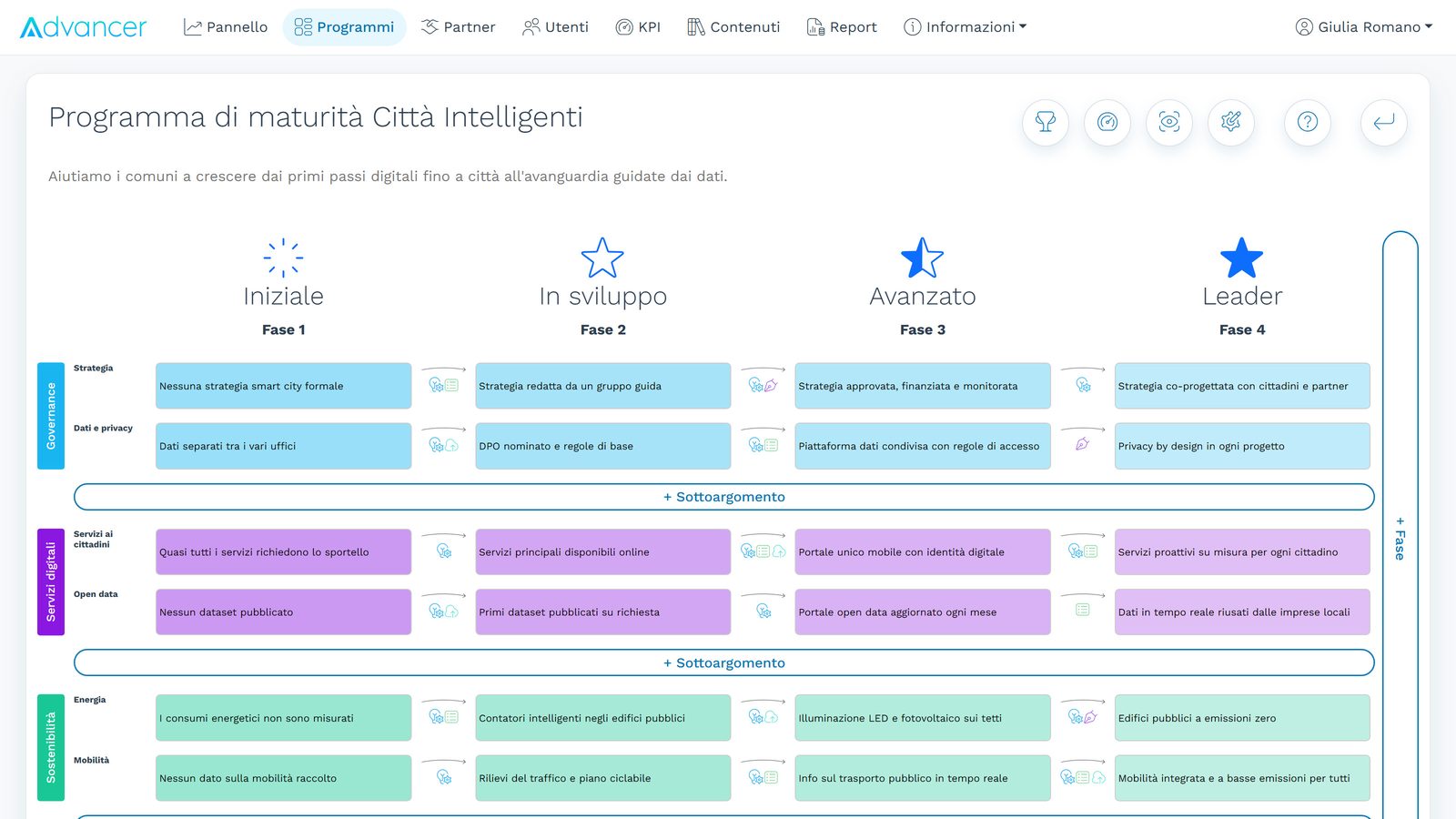1456x819 pixels.
Task: Select the Leader filled star icon
Action: (x=1242, y=258)
